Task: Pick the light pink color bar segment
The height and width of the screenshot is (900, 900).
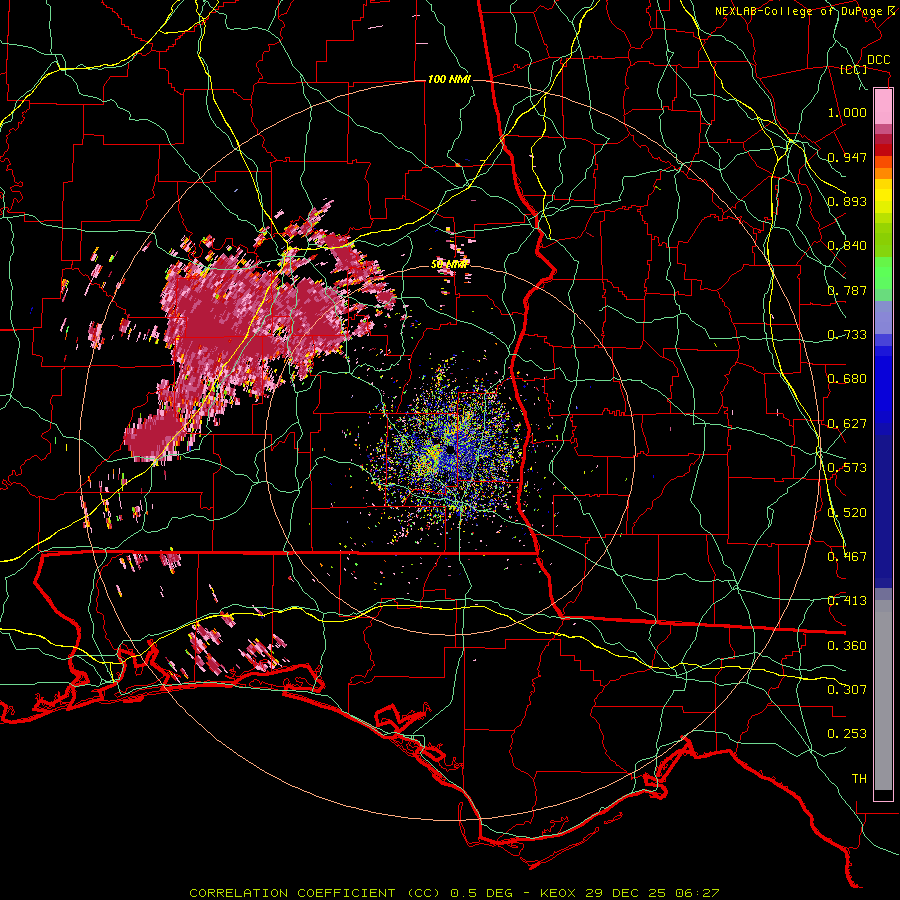Action: (883, 106)
